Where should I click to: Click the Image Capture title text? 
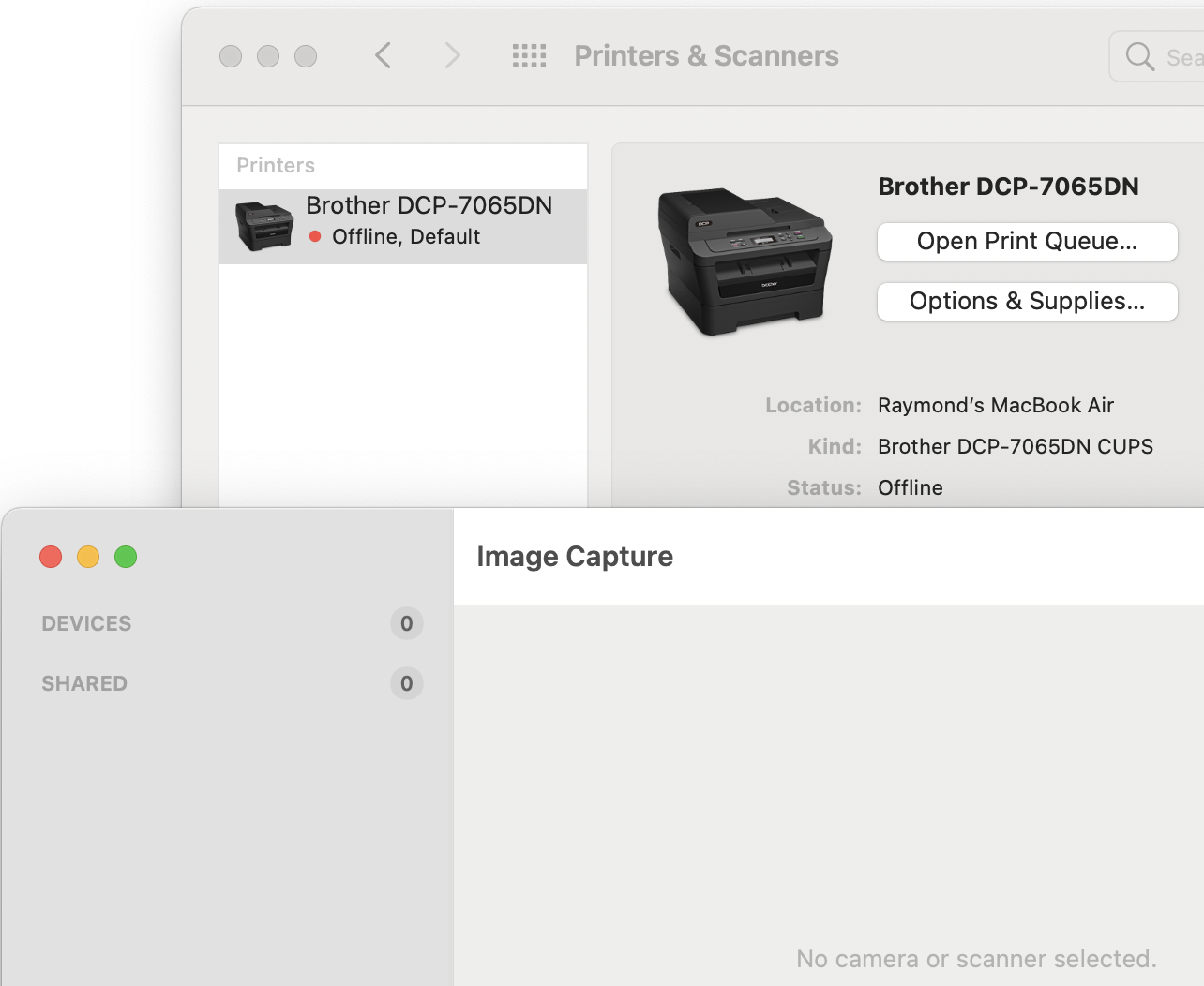575,557
